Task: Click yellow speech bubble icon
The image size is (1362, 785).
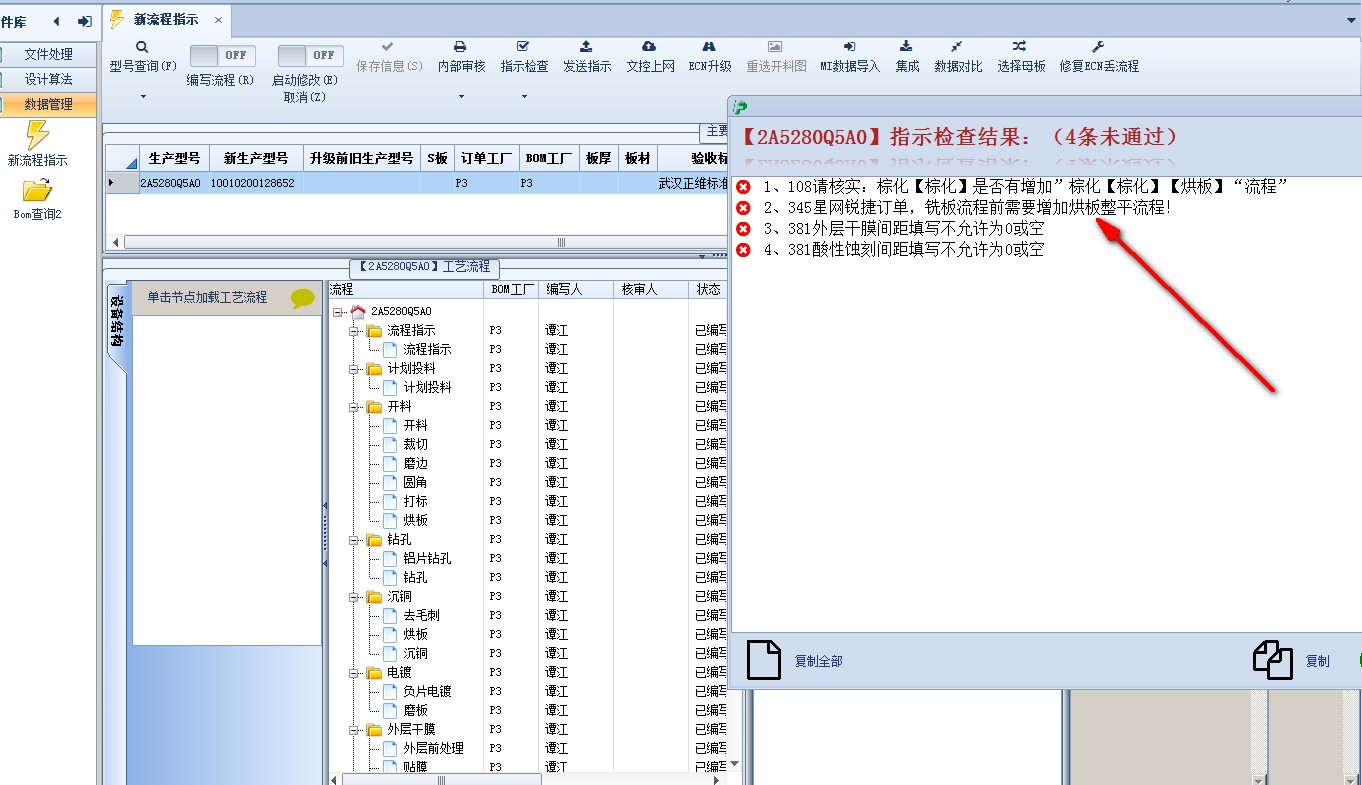Action: click(x=303, y=298)
